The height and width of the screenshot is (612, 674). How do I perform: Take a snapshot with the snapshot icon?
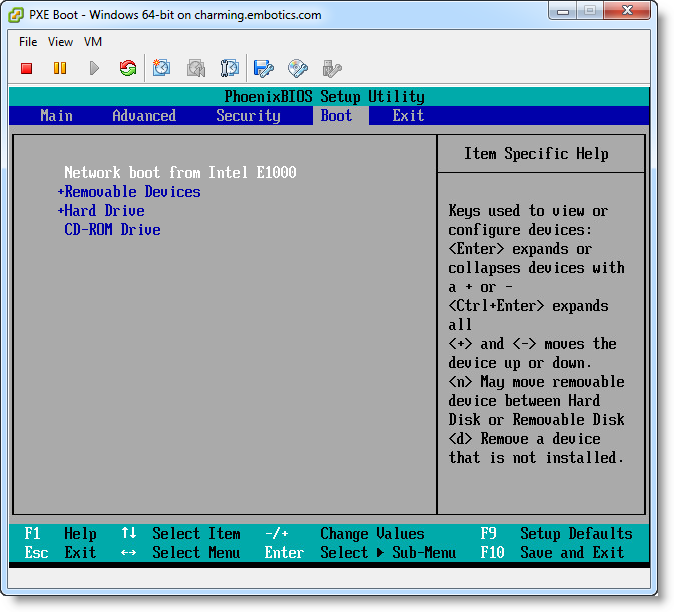[x=161, y=68]
